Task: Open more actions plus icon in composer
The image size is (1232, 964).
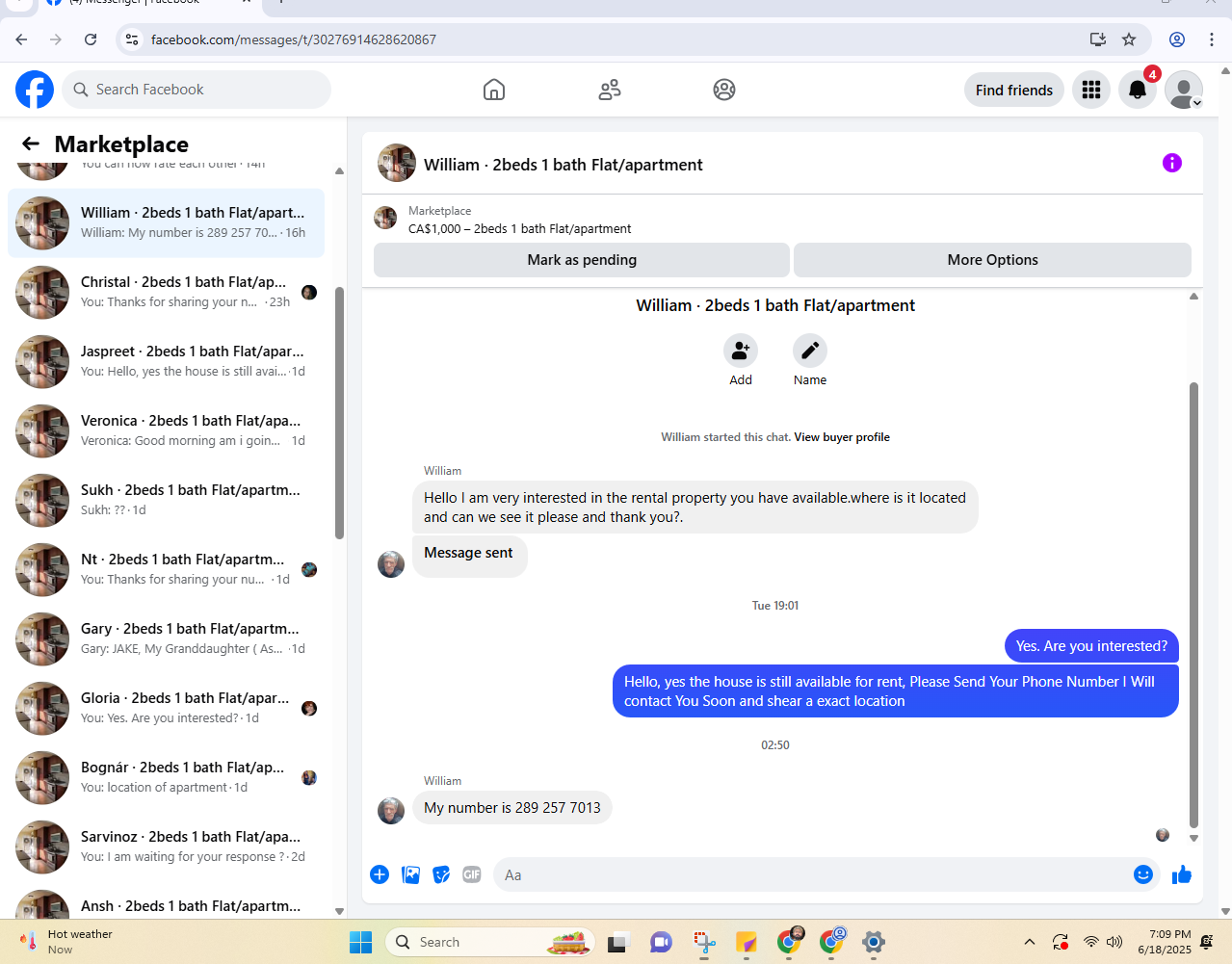Action: click(380, 874)
